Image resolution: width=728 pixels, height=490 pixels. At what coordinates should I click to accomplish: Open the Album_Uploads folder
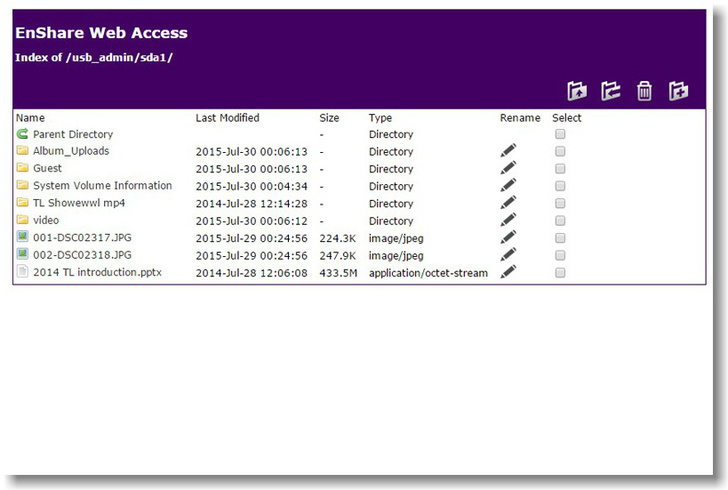pyautogui.click(x=71, y=151)
